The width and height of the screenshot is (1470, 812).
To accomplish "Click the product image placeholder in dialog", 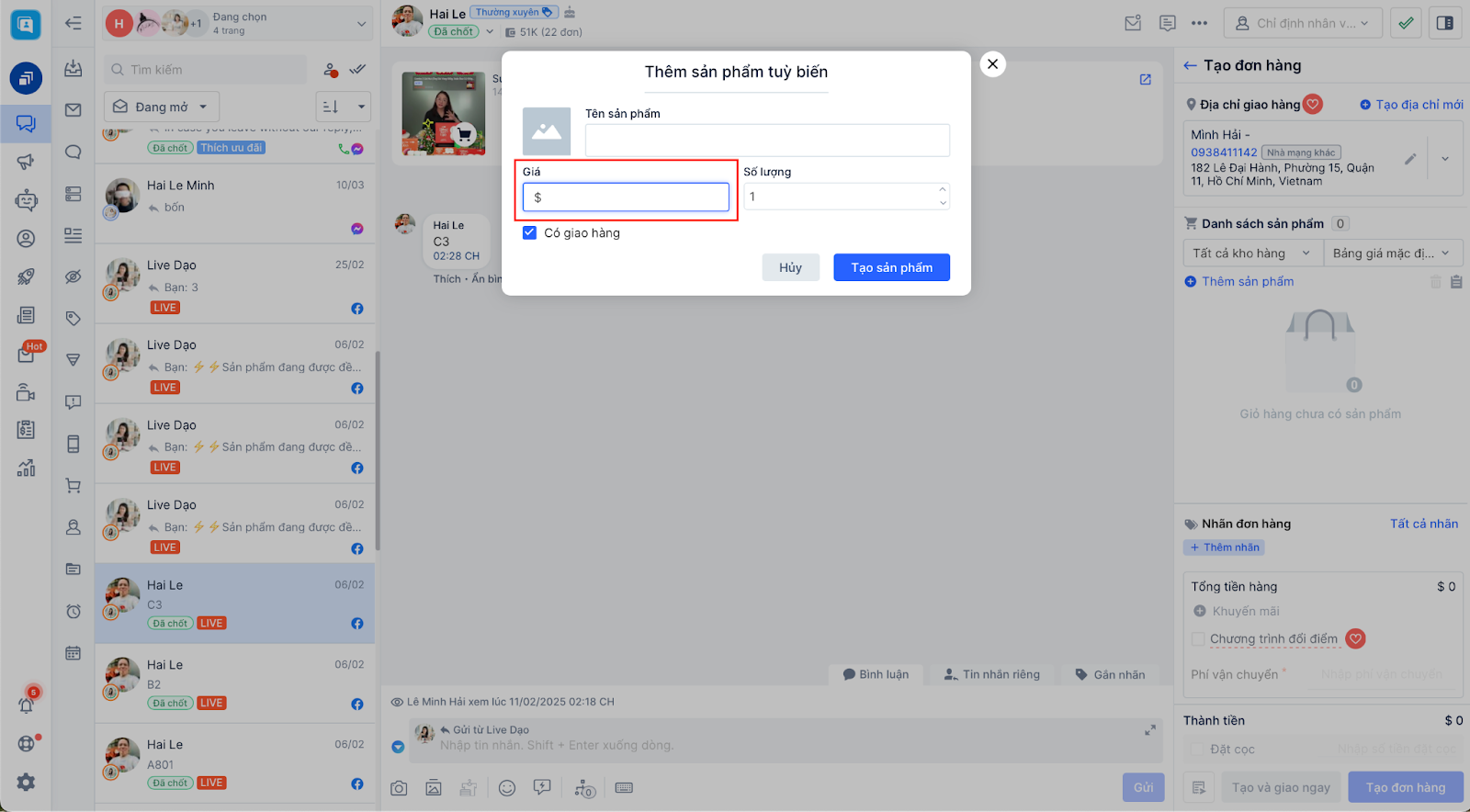I will click(547, 131).
